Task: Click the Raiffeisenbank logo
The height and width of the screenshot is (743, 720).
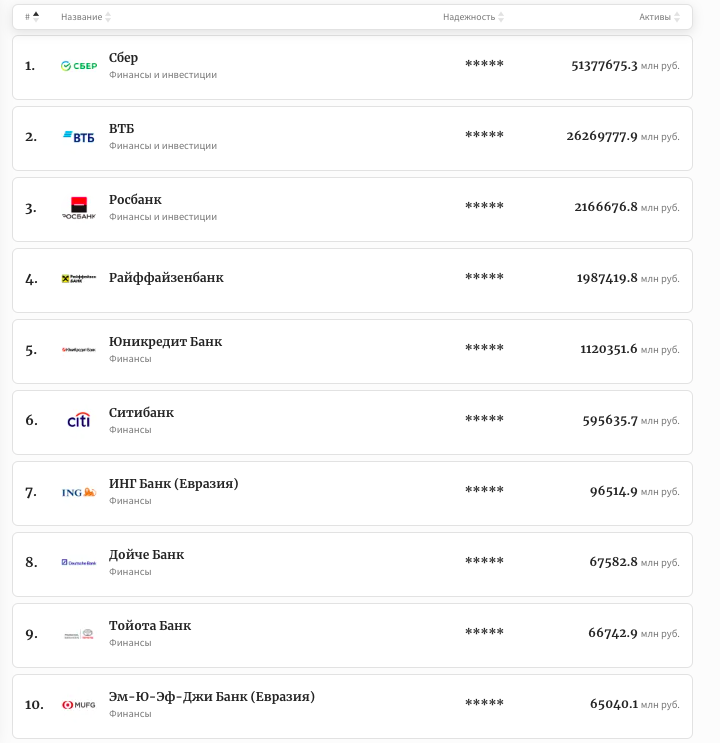Action: [x=79, y=279]
